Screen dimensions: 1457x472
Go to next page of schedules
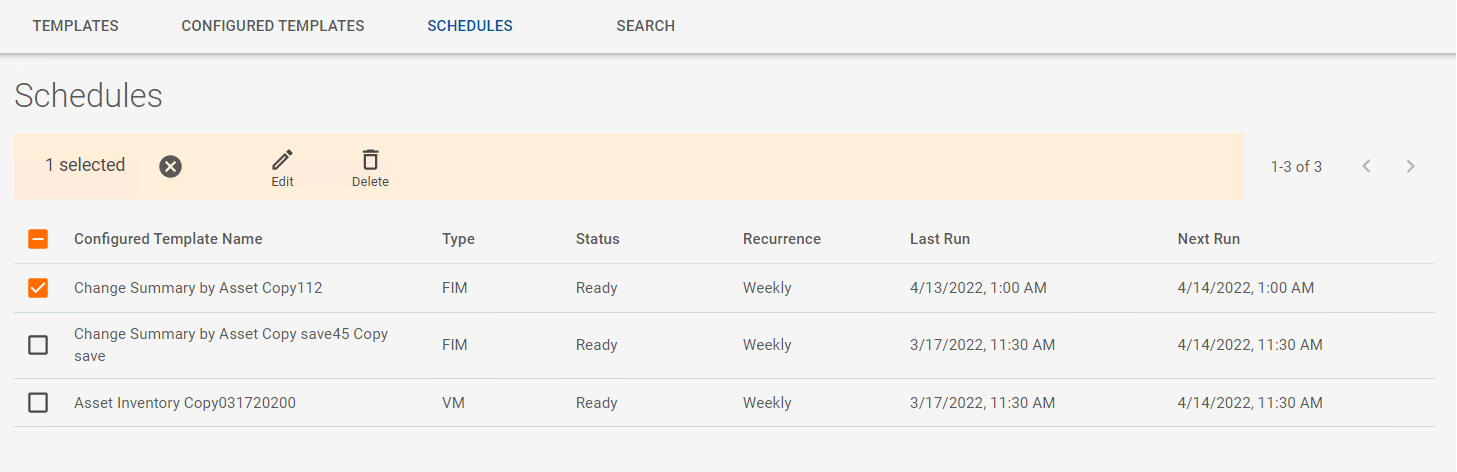1411,166
